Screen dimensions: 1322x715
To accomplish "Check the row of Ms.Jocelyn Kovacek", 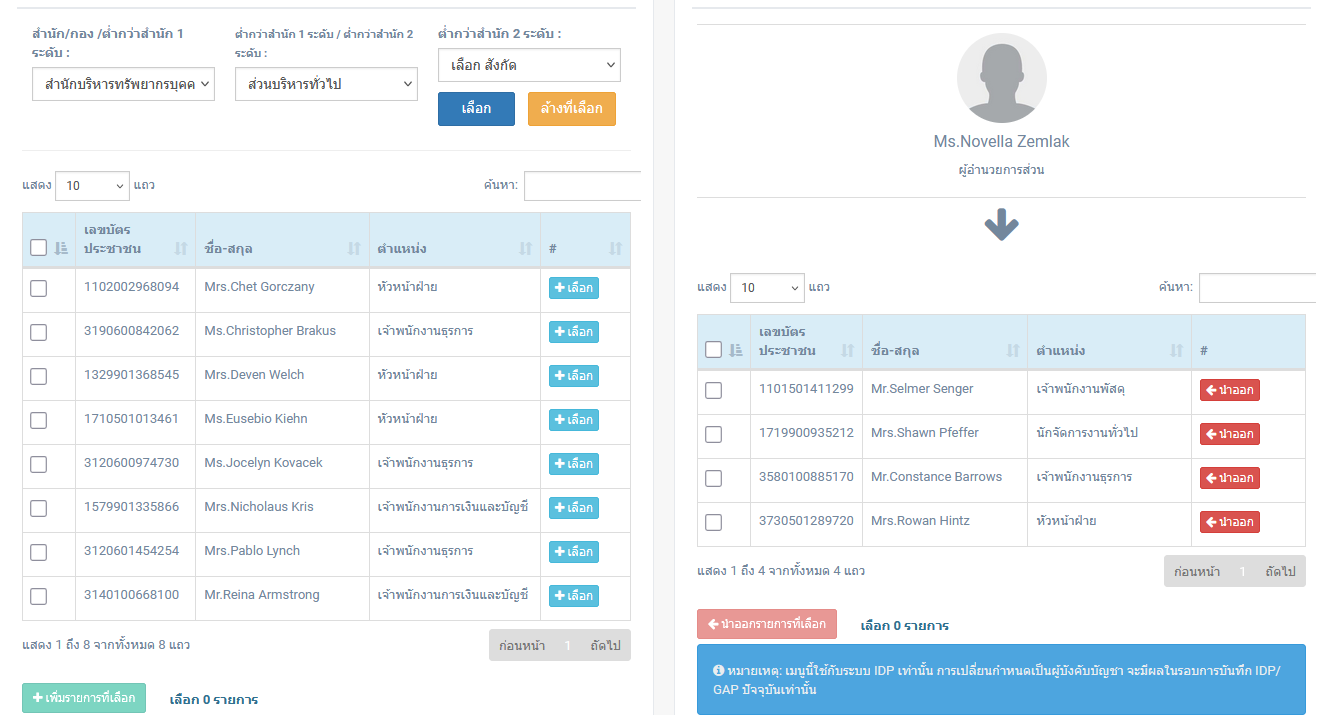I will click(38, 464).
